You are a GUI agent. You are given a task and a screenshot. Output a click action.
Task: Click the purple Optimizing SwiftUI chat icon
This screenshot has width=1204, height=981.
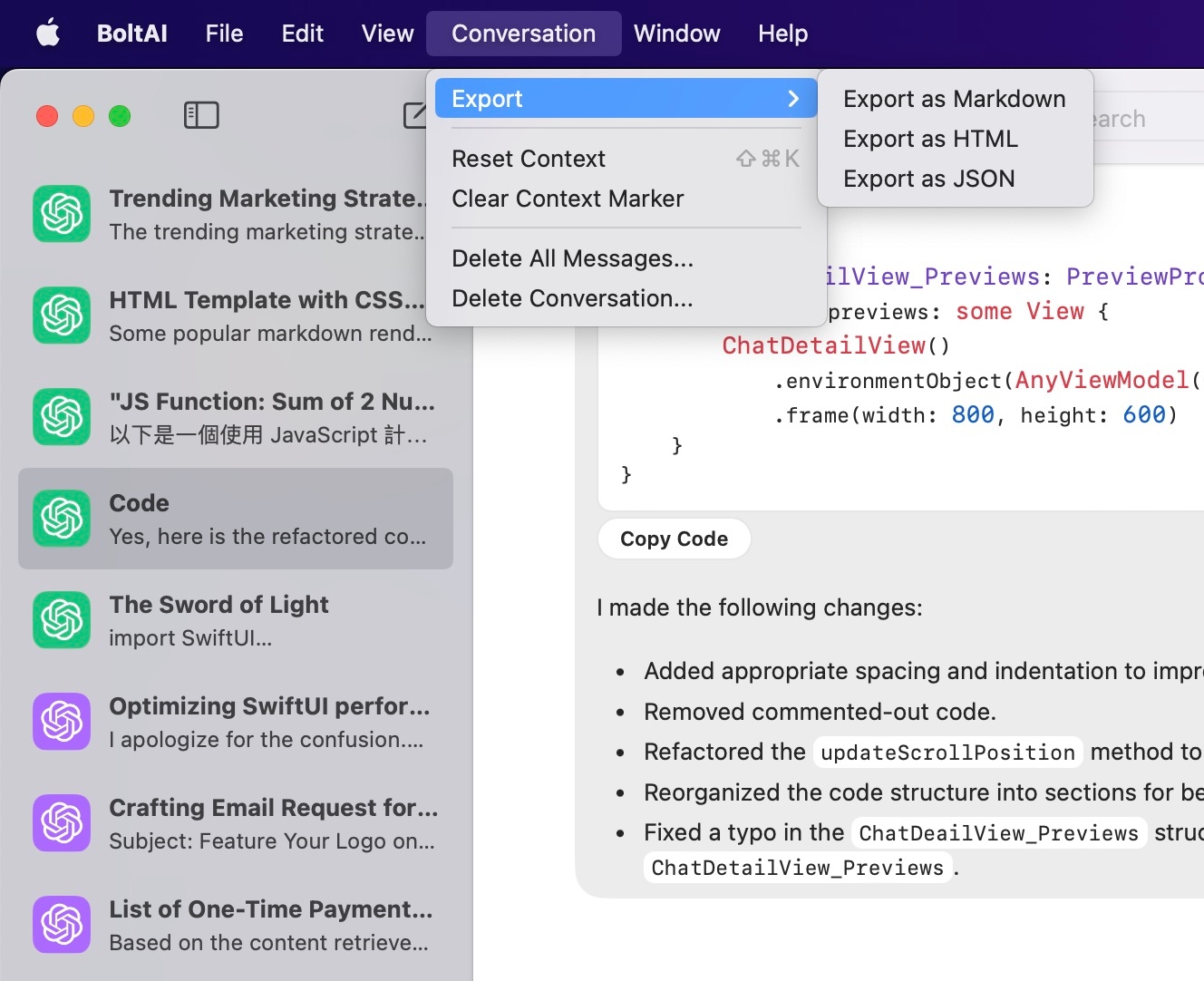click(62, 722)
